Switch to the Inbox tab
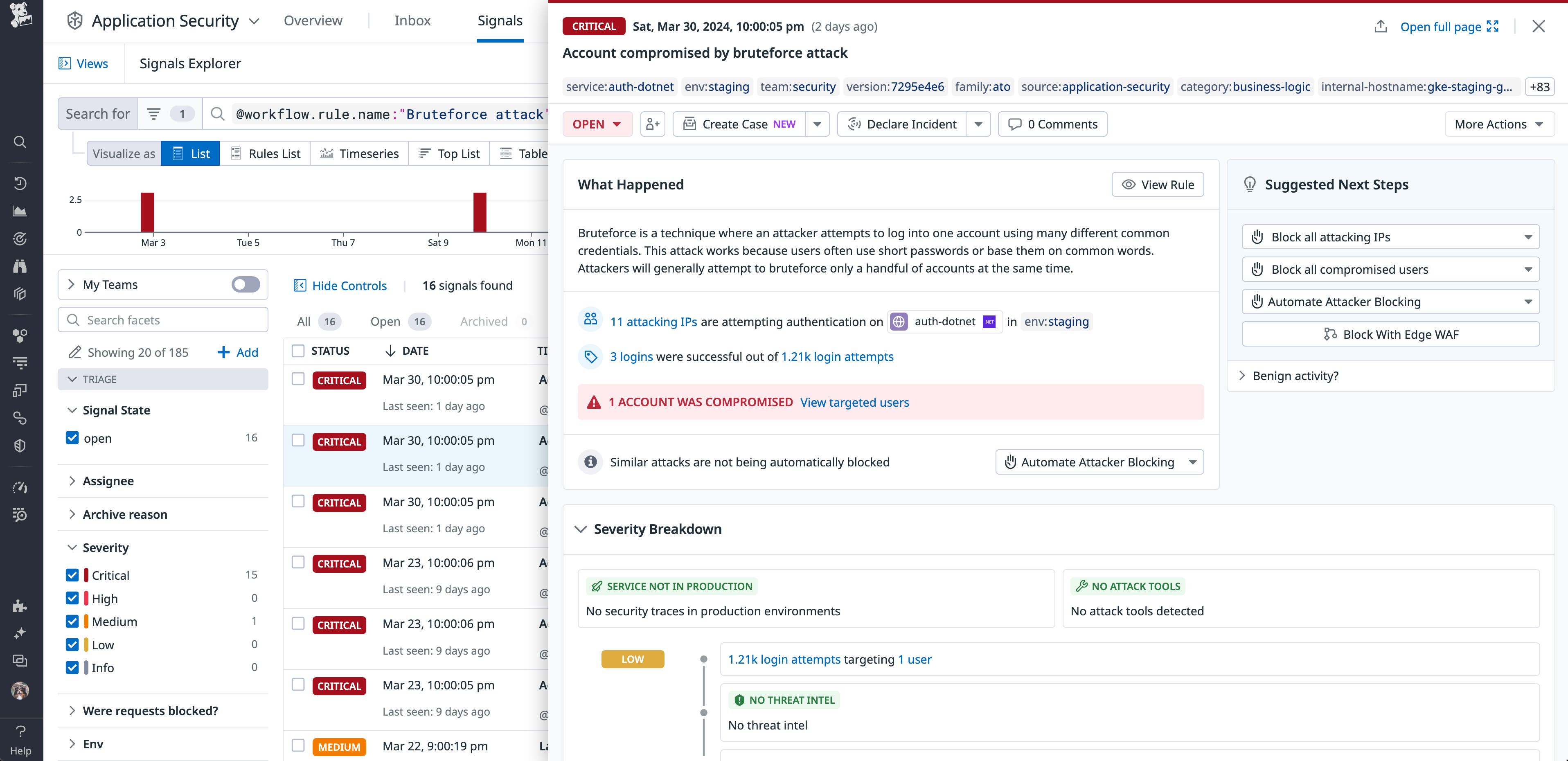The height and width of the screenshot is (761, 1568). (412, 20)
